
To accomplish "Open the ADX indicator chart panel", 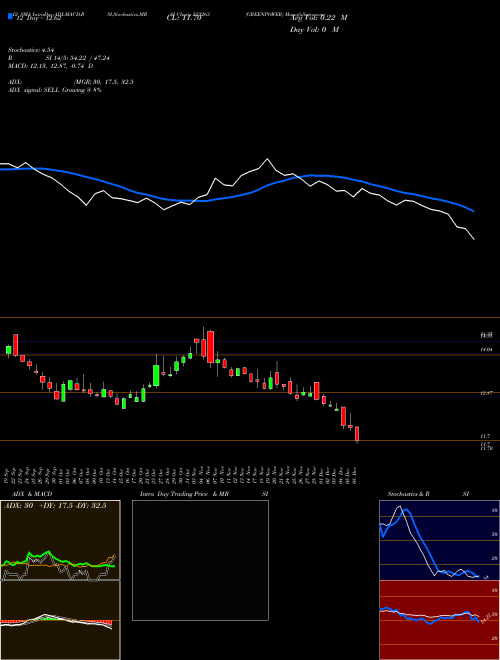I will click(60, 540).
